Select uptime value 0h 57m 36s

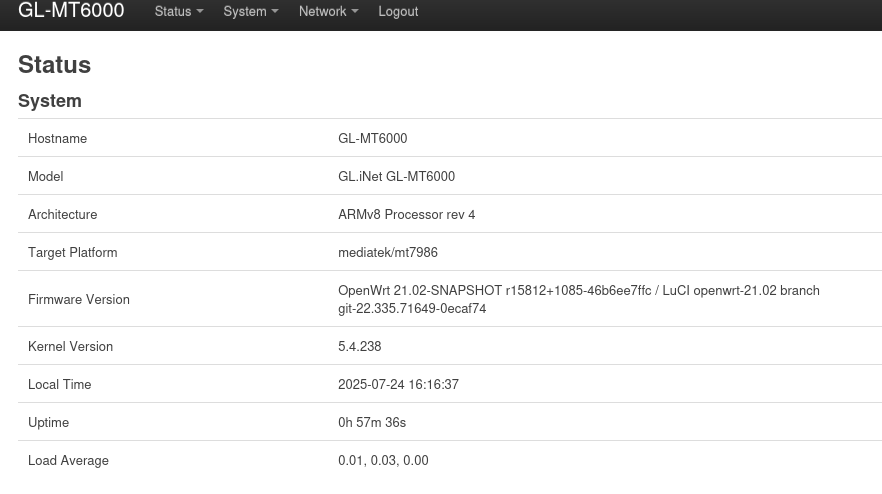(372, 423)
